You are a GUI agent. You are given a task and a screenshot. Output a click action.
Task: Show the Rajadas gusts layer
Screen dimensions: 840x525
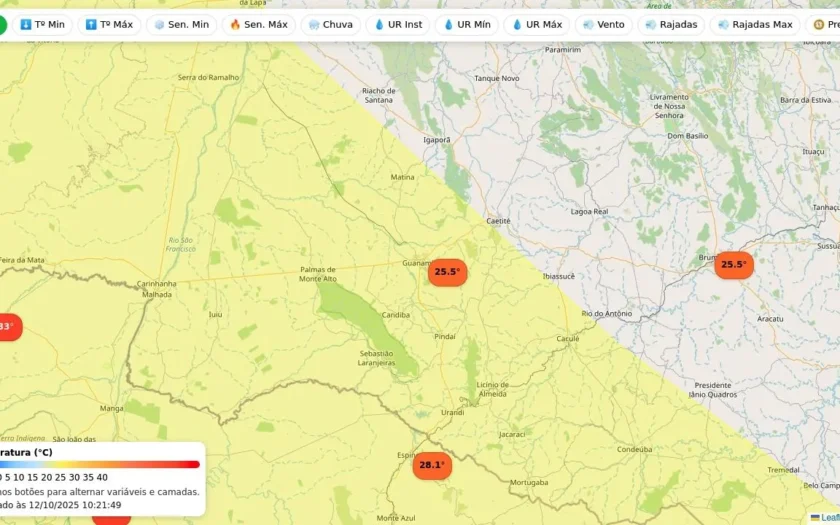[x=671, y=25]
